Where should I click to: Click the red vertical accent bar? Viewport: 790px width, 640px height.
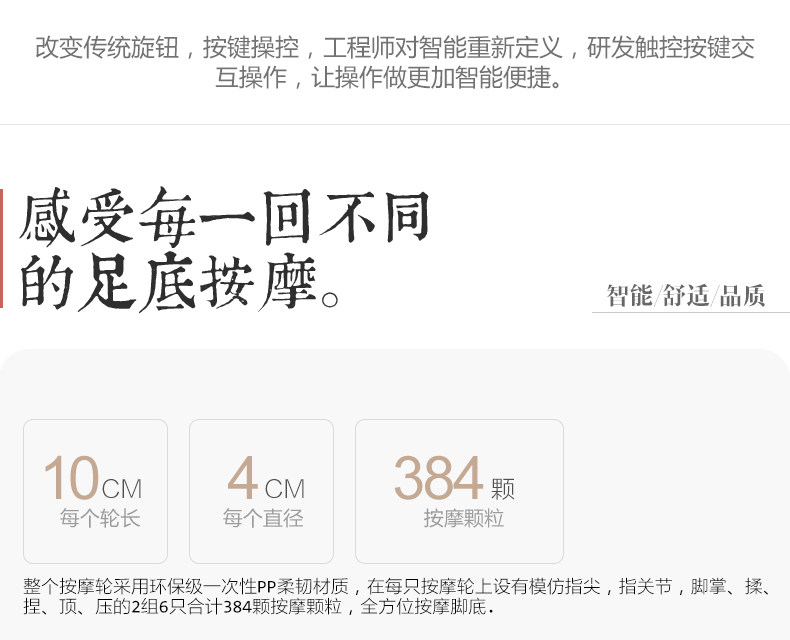(x=2, y=248)
